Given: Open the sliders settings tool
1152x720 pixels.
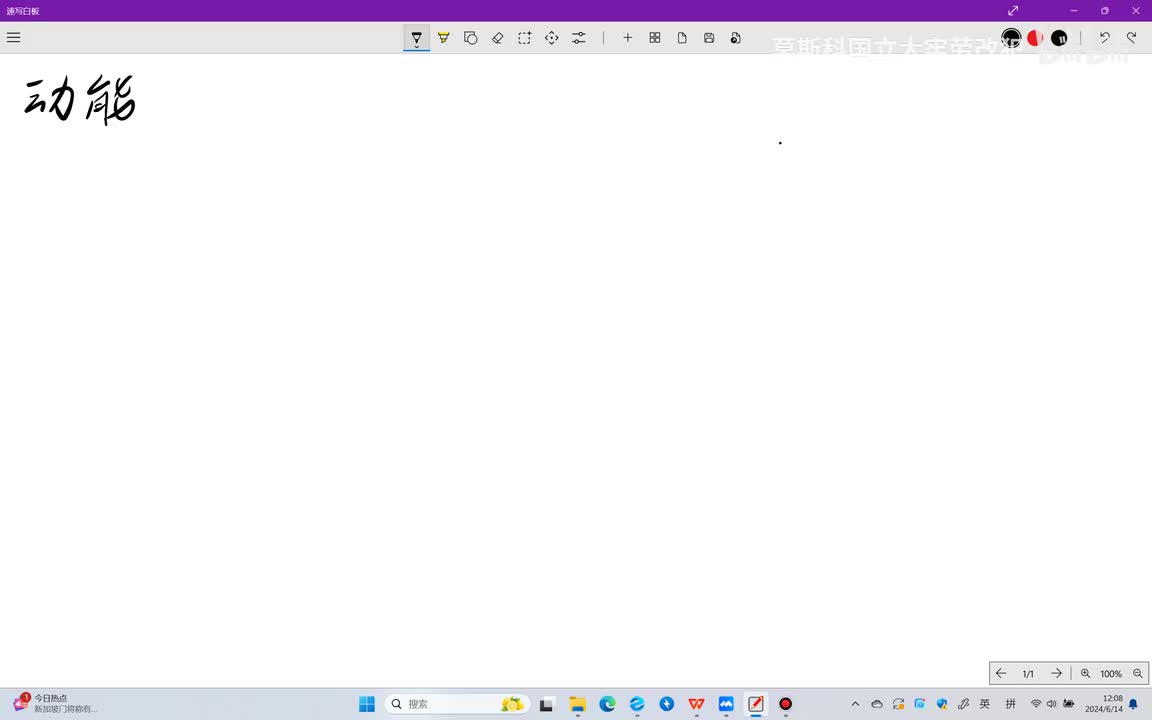Looking at the screenshot, I should [x=579, y=37].
